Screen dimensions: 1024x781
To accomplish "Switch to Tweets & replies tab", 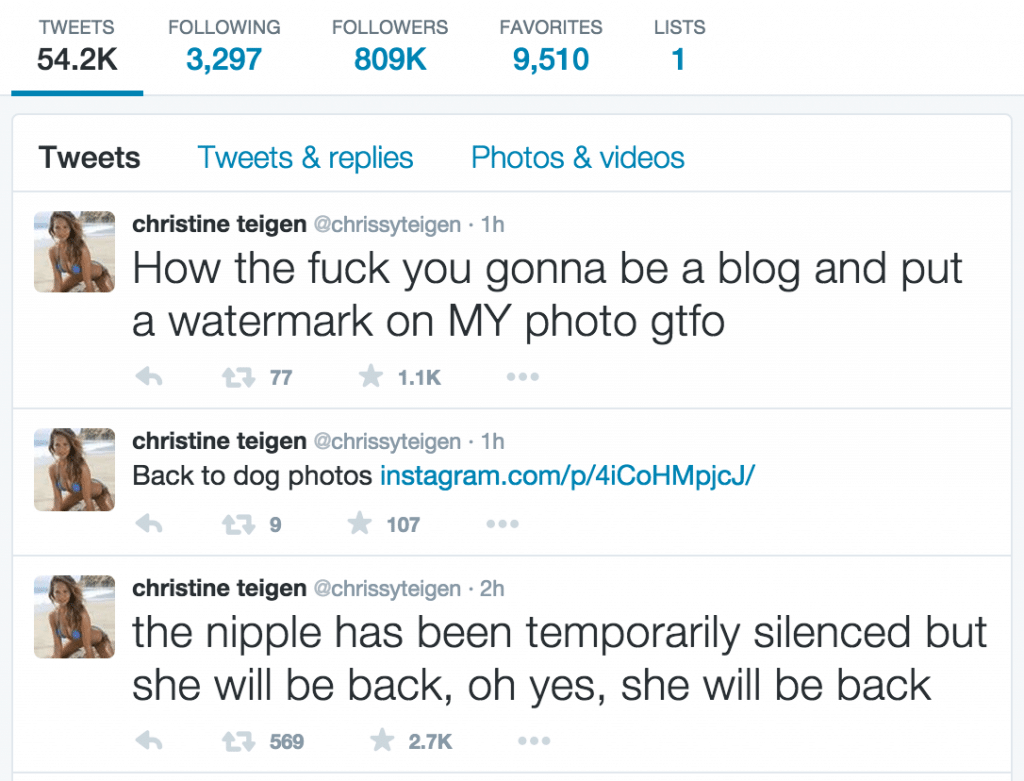I will click(305, 157).
